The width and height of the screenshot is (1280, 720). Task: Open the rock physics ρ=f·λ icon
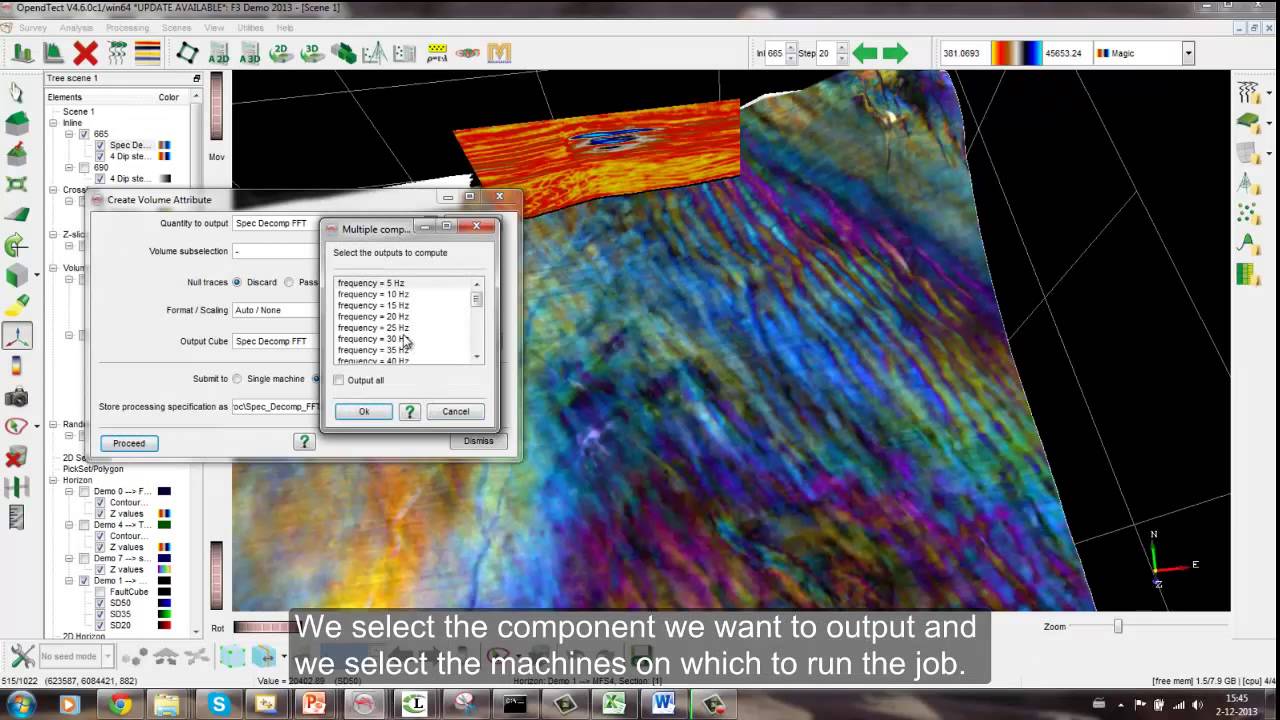pos(437,53)
